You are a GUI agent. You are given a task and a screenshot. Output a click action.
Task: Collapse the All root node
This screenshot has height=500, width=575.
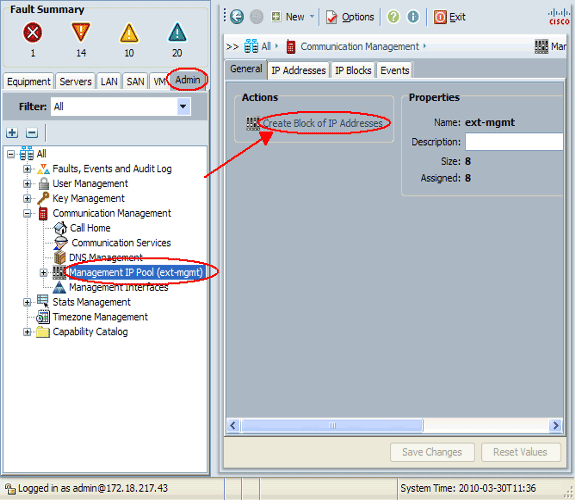point(11,154)
